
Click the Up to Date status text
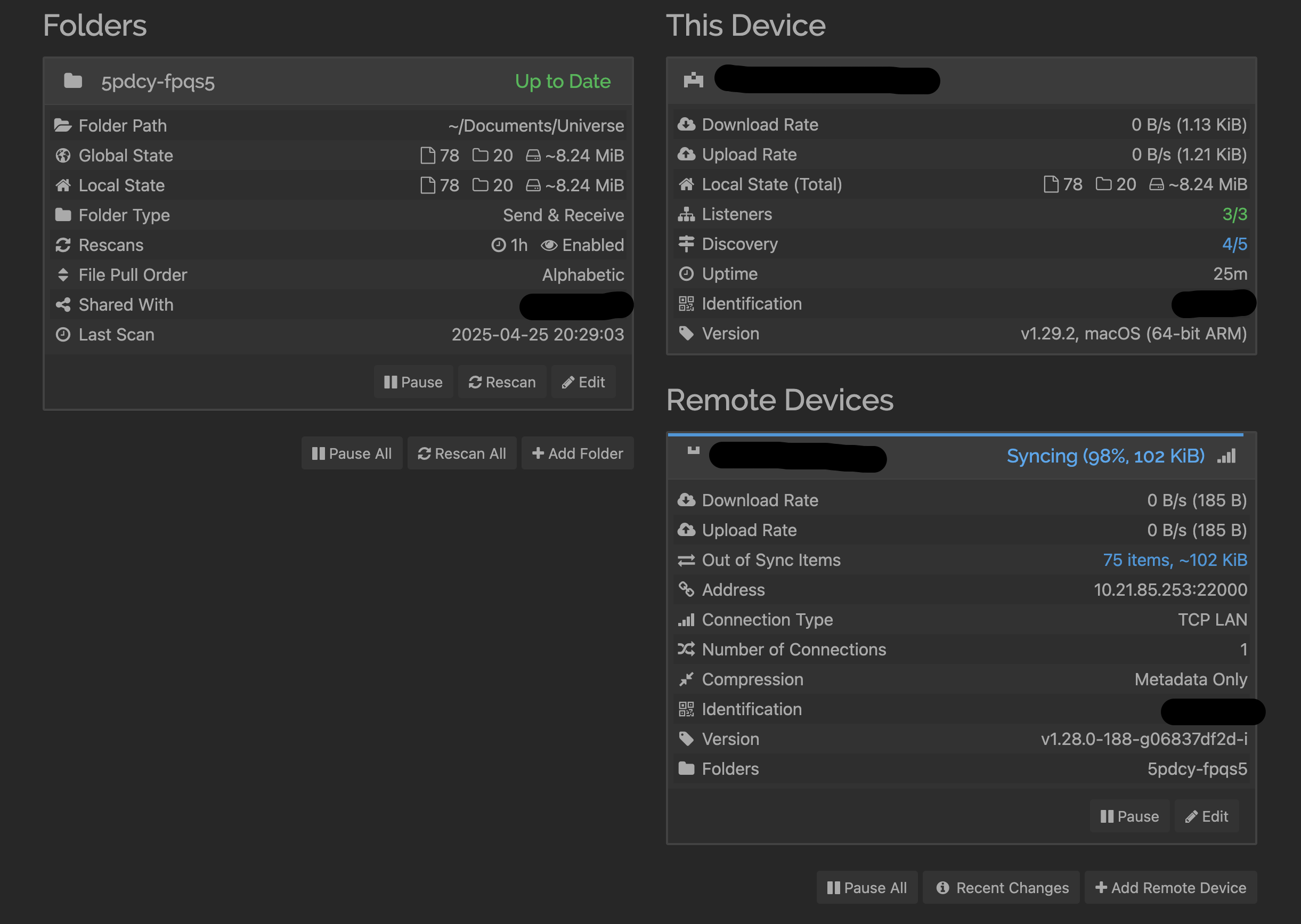tap(563, 82)
